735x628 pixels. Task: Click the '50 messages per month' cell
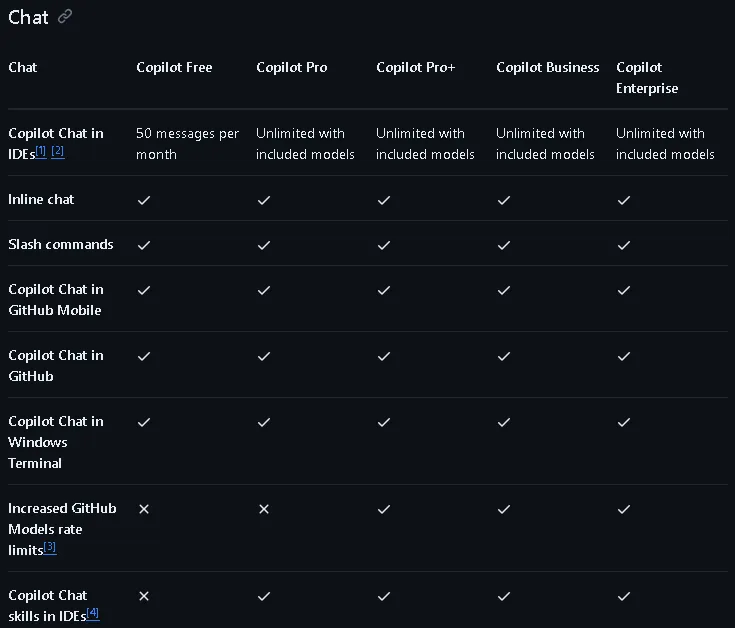188,144
